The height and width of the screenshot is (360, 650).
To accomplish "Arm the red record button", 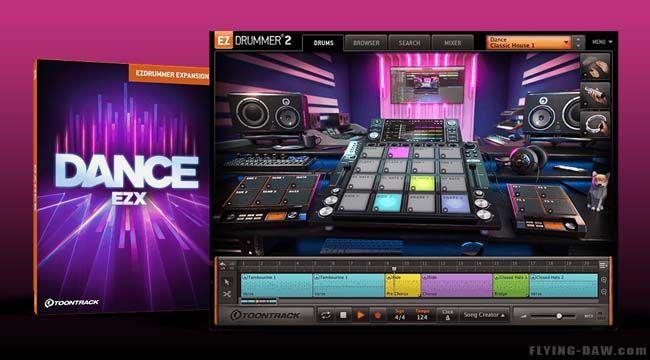I will (377, 315).
